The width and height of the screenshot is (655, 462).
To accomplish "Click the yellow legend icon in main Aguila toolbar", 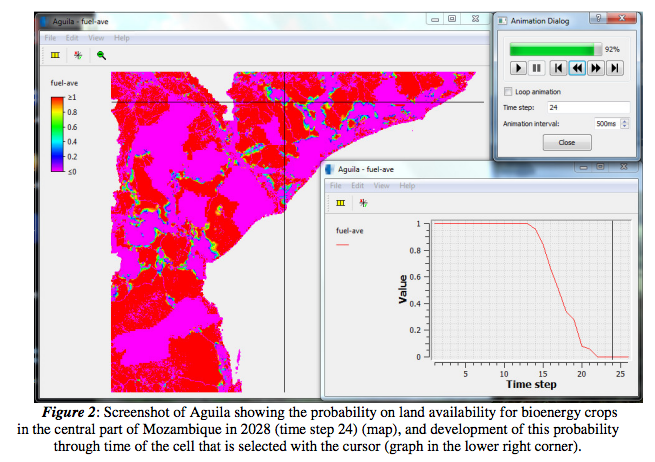I will point(55,55).
